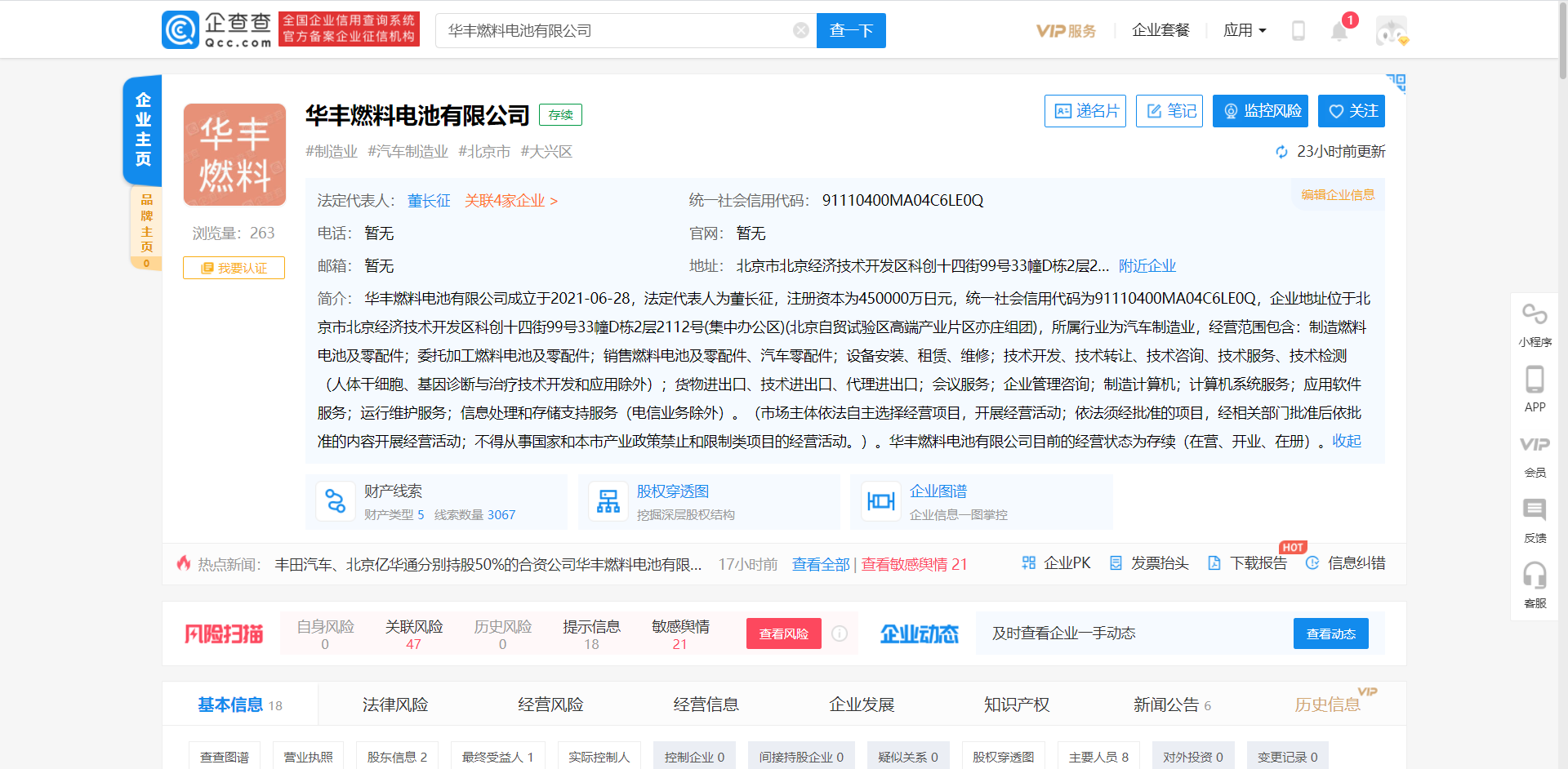Click the Qcc.com logo
The height and width of the screenshot is (769, 1568).
217,30
